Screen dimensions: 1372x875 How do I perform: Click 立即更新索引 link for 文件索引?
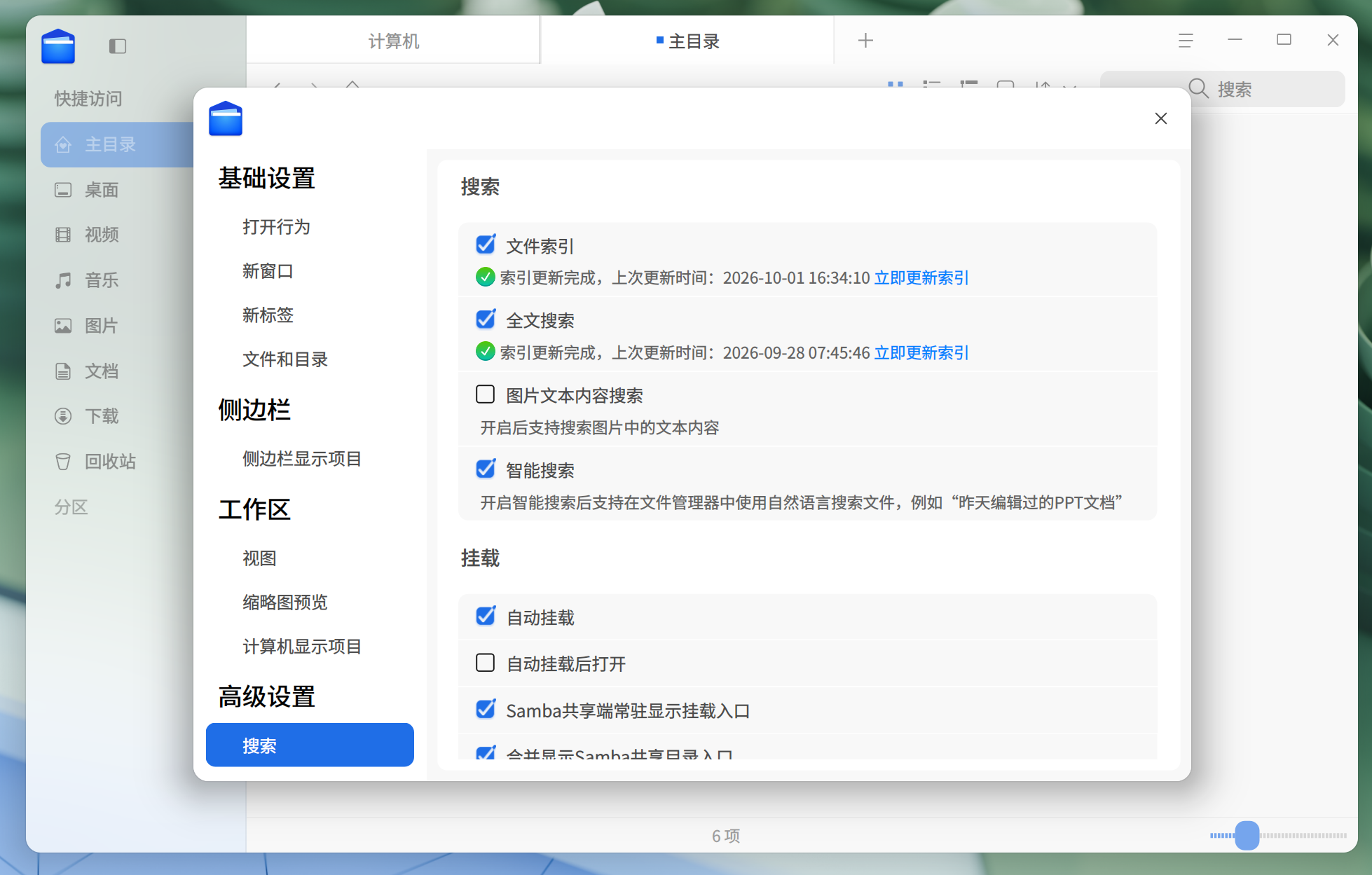[x=921, y=278]
